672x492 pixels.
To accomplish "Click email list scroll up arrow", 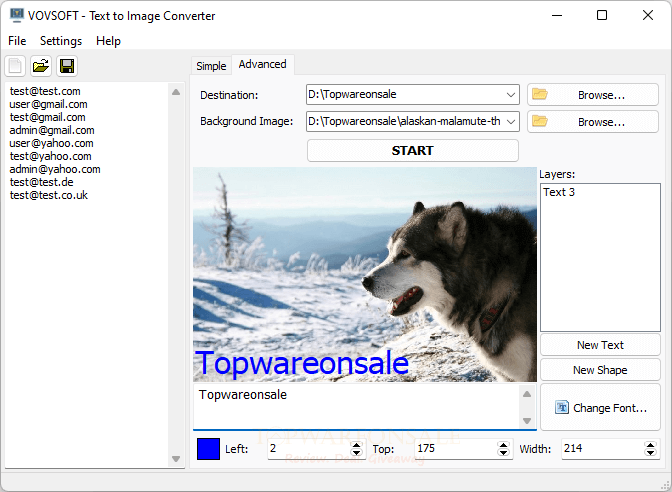I will (x=176, y=92).
